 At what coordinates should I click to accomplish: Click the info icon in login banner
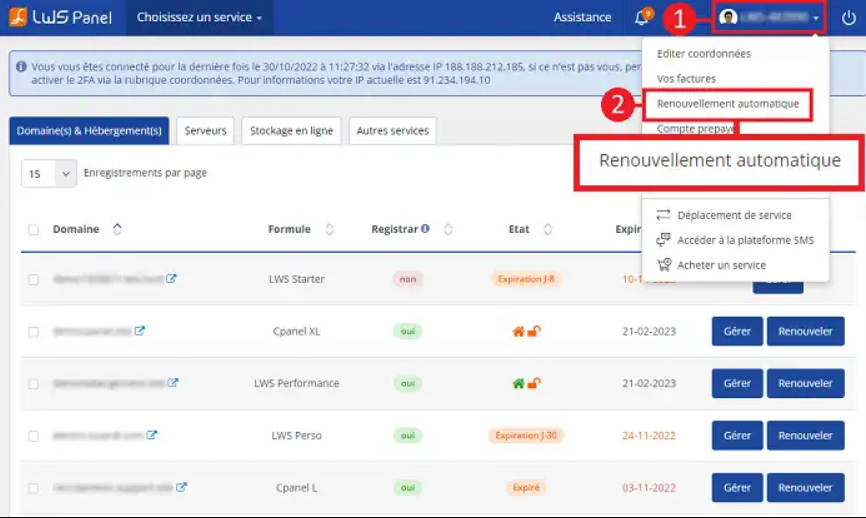click(x=21, y=67)
